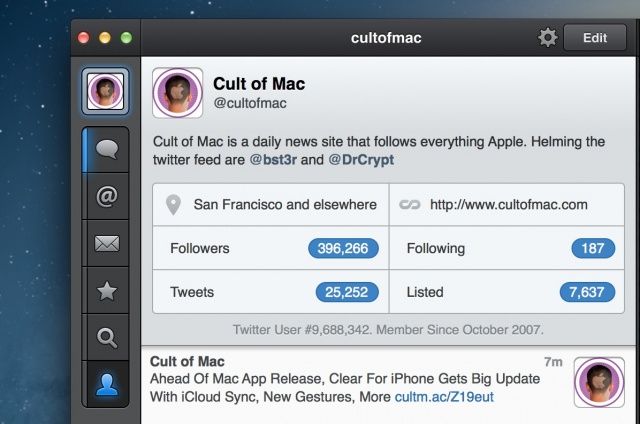Open the Listed count row
640x424 pixels.
[x=506, y=292]
